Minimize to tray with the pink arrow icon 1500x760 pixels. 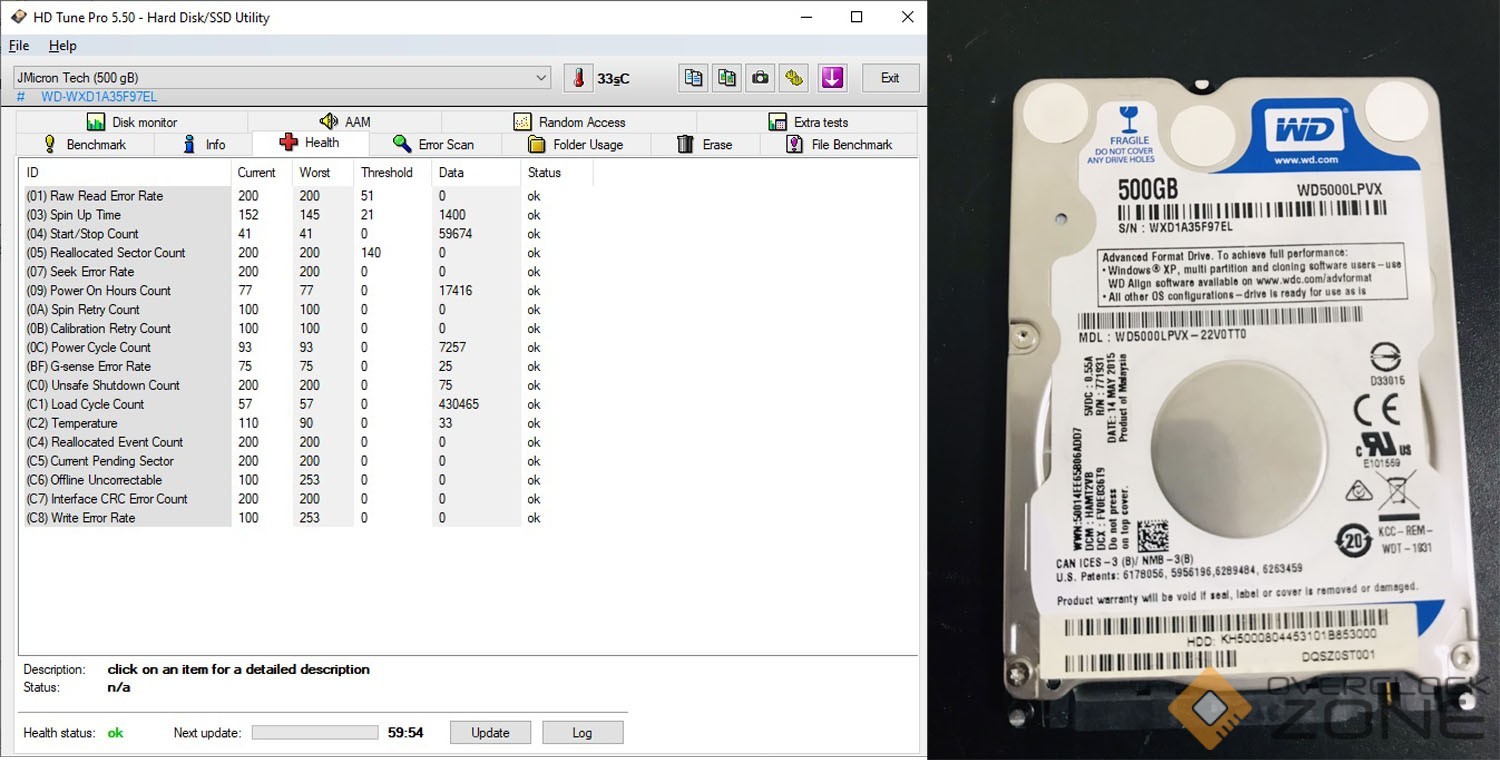[x=832, y=78]
